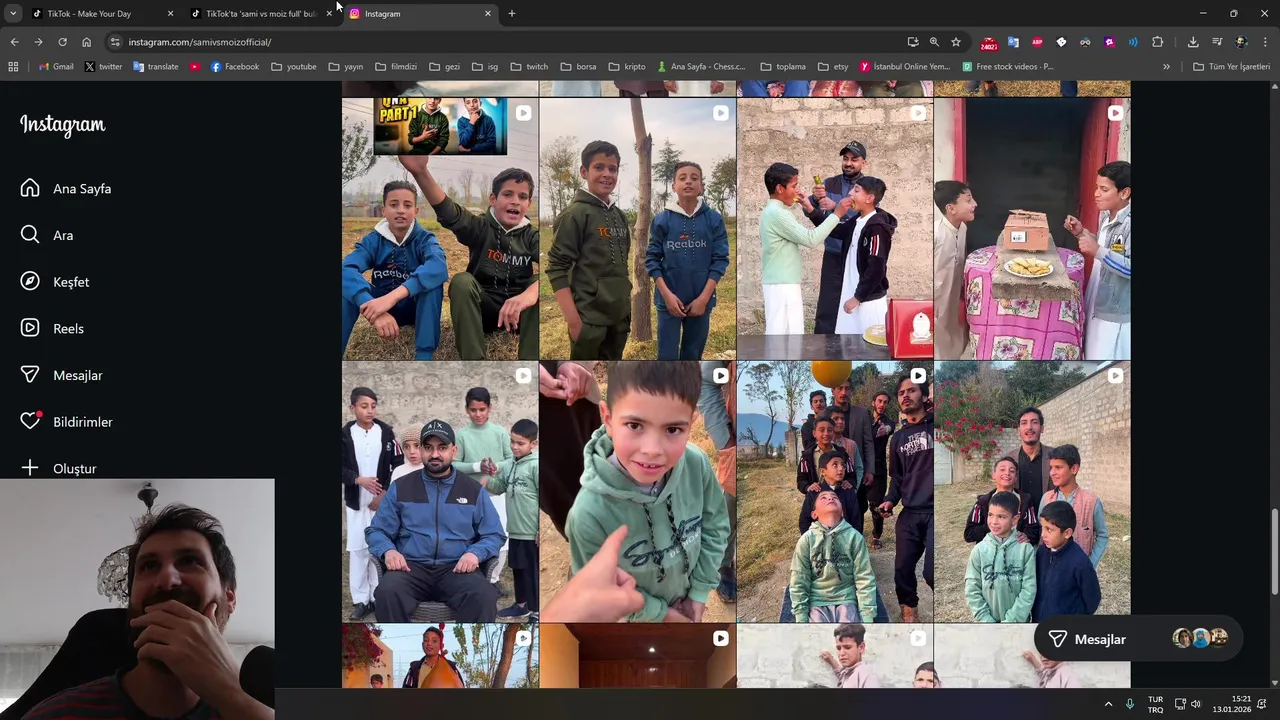Go back to previous page

[x=14, y=42]
